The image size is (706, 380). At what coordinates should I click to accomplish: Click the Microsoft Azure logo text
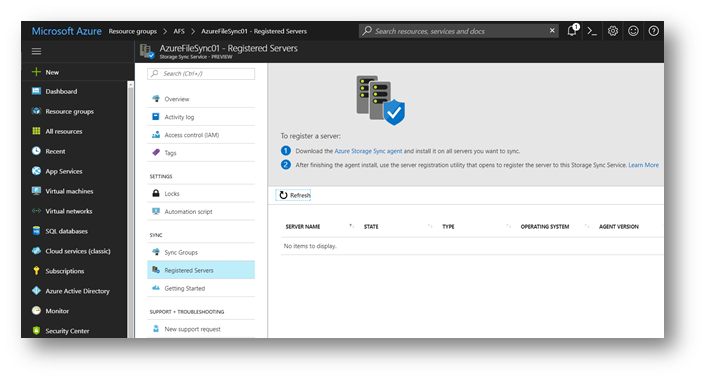pos(66,31)
